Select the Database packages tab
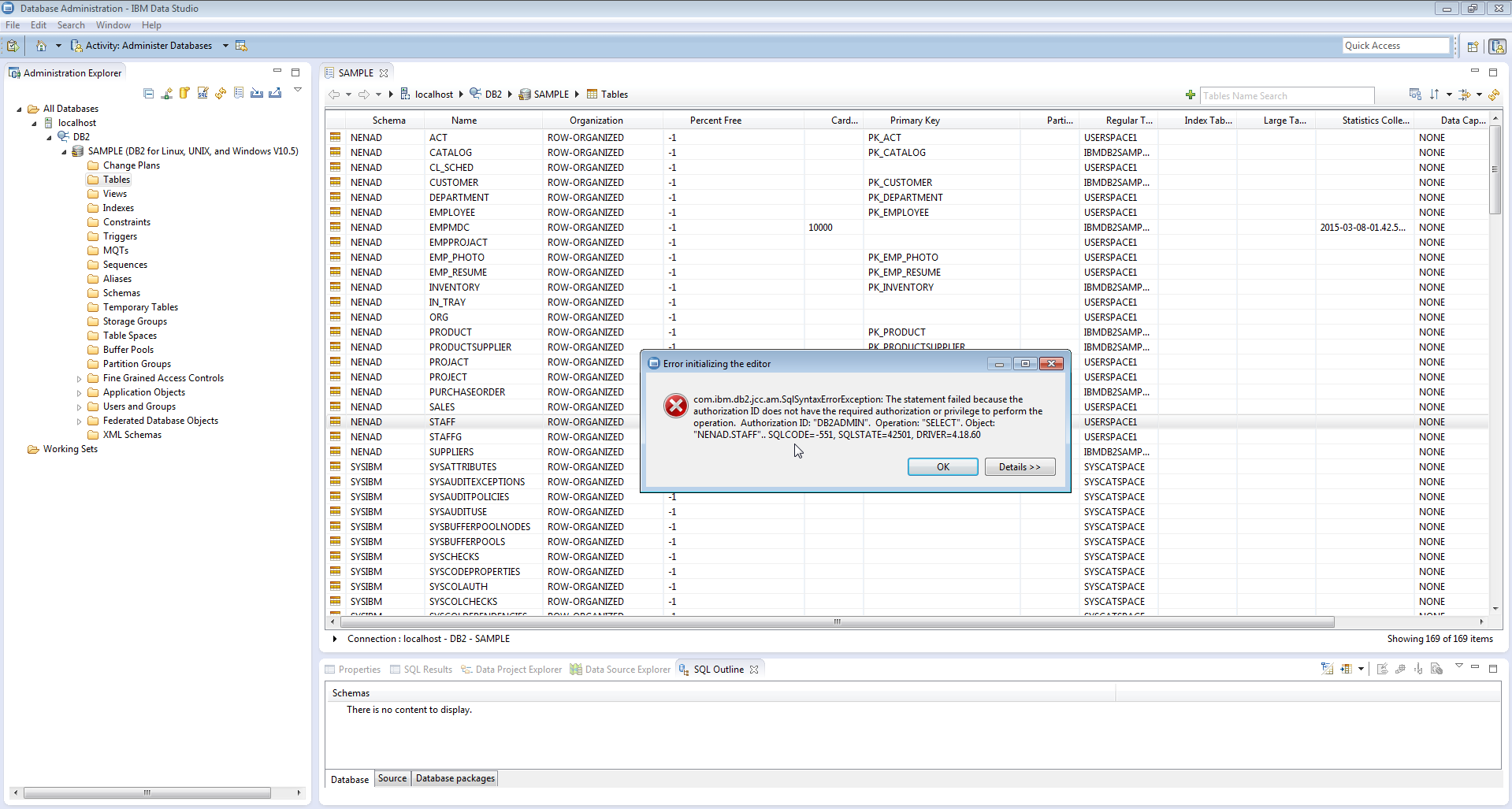Image resolution: width=1512 pixels, height=809 pixels. point(455,778)
